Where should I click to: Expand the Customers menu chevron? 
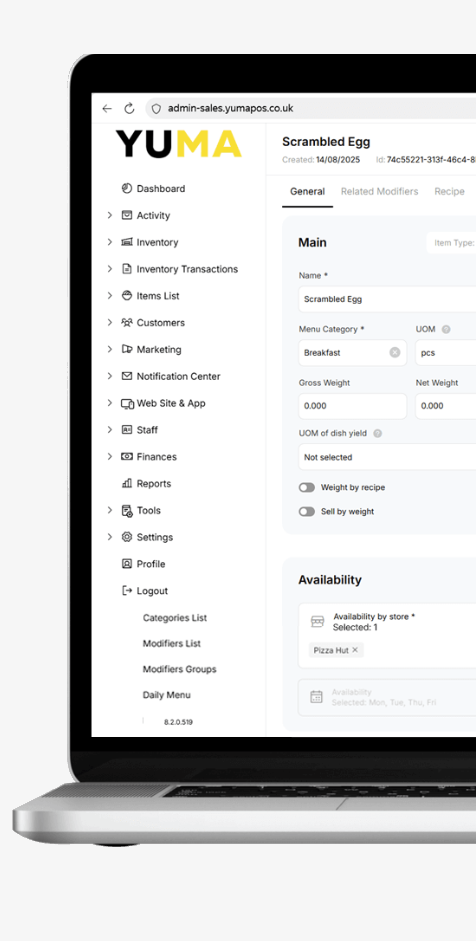click(x=109, y=322)
